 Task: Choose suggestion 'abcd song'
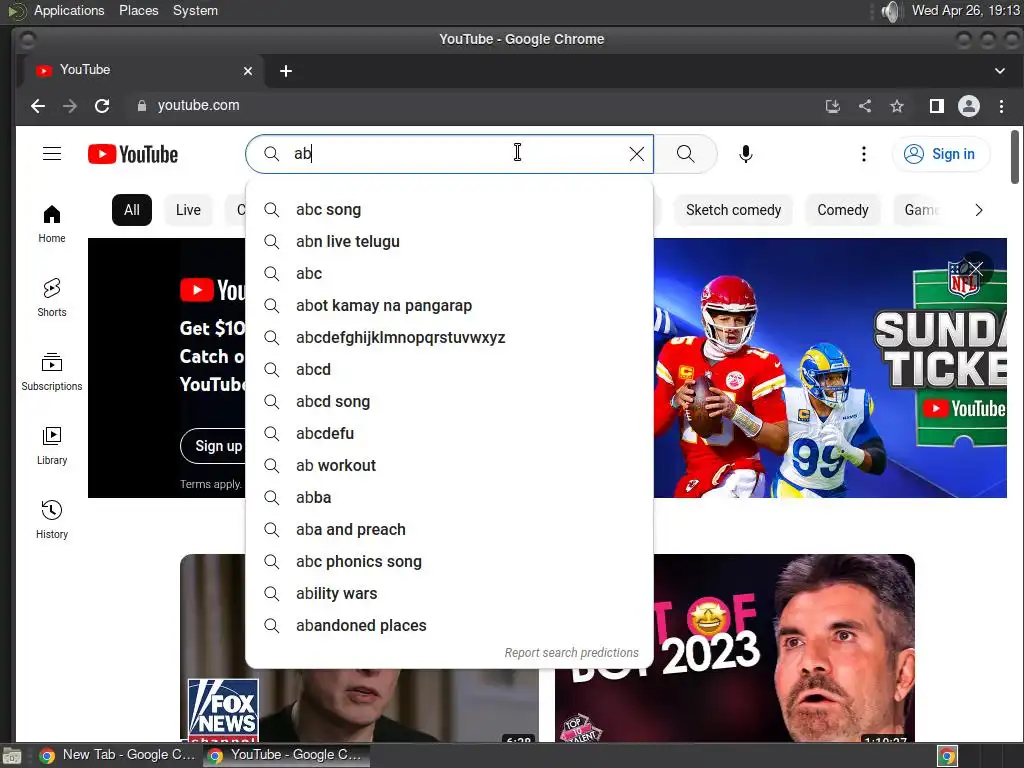tap(449, 402)
